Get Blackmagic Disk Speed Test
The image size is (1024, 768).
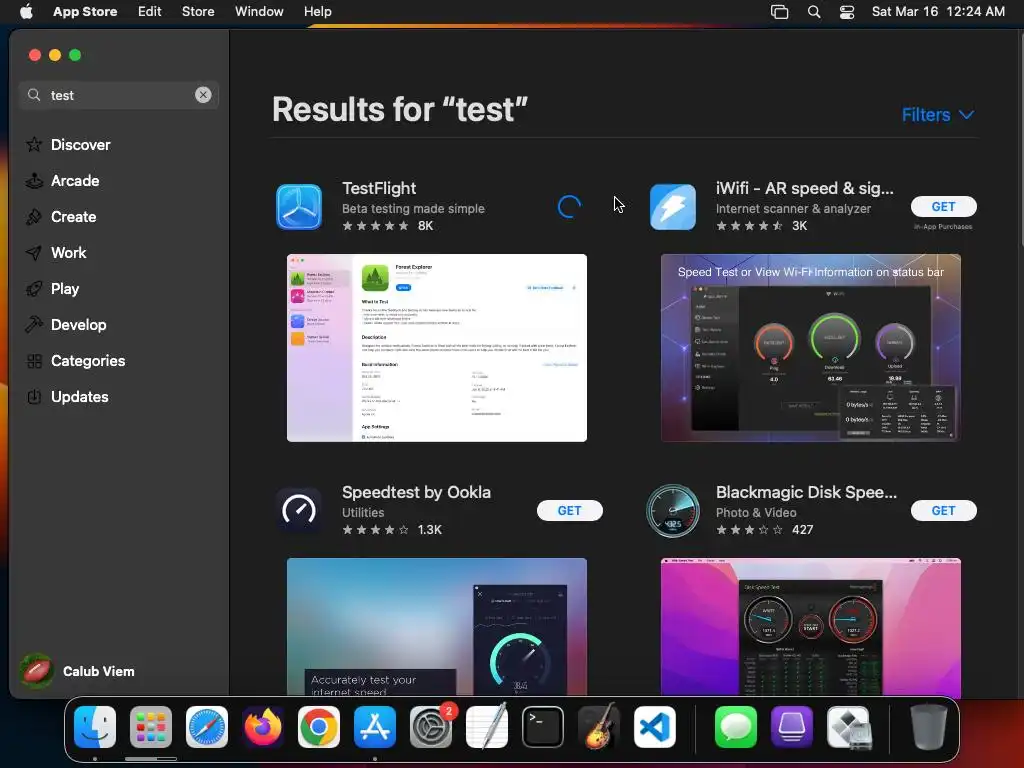point(944,511)
